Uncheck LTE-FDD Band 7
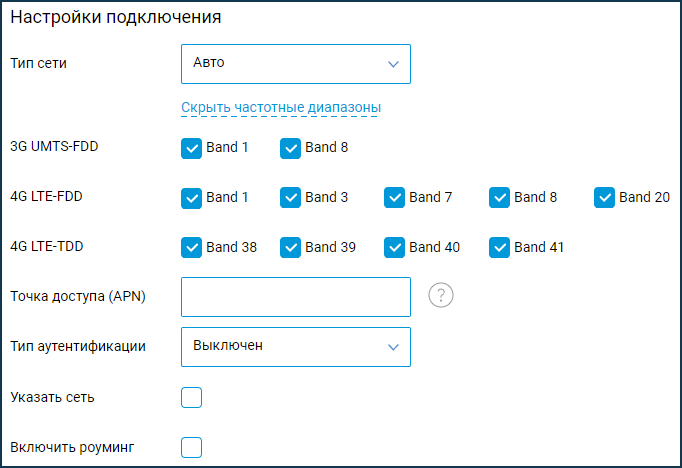The image size is (682, 468). coord(394,197)
